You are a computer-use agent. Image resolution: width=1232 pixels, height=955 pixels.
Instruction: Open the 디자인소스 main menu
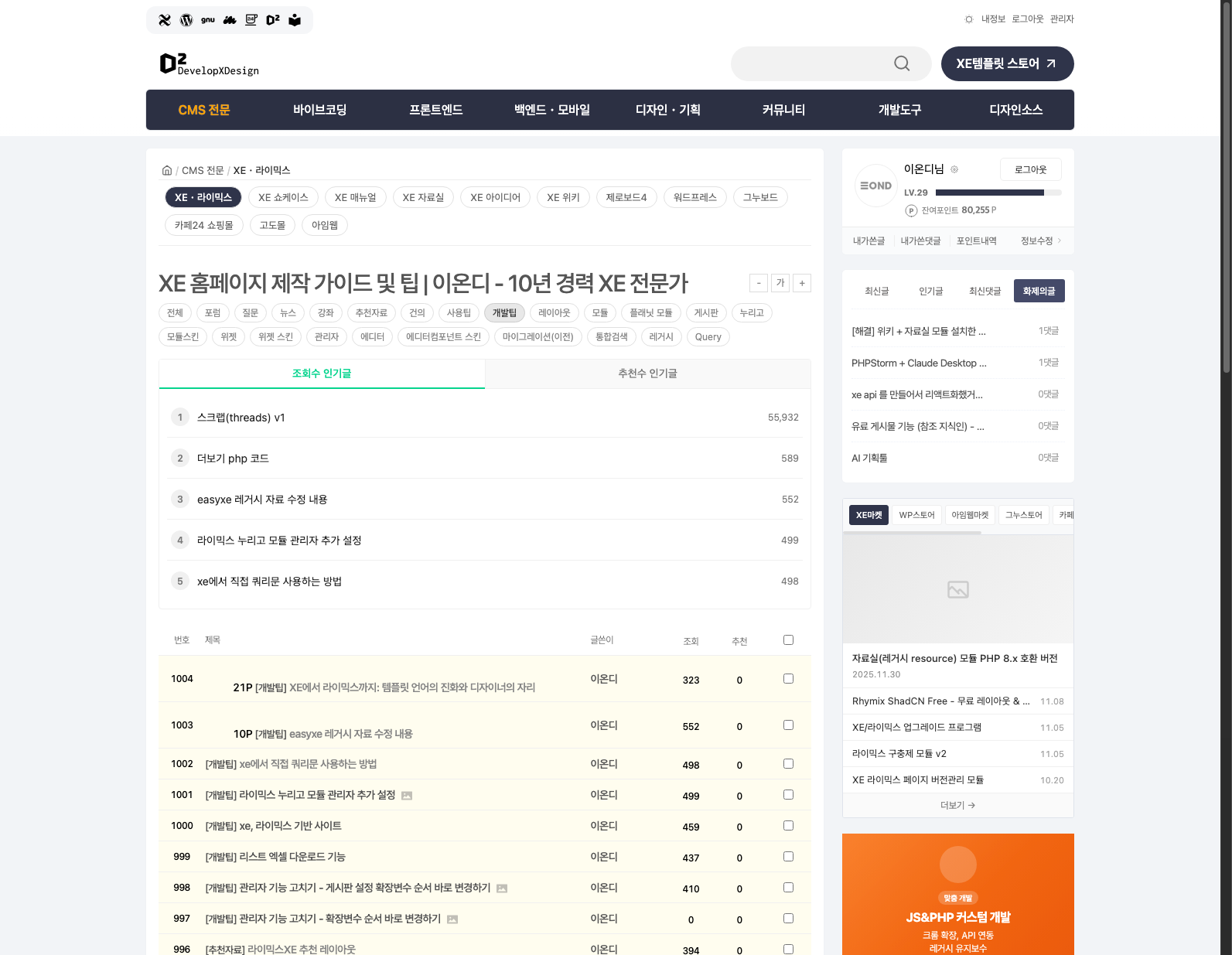(x=1016, y=110)
